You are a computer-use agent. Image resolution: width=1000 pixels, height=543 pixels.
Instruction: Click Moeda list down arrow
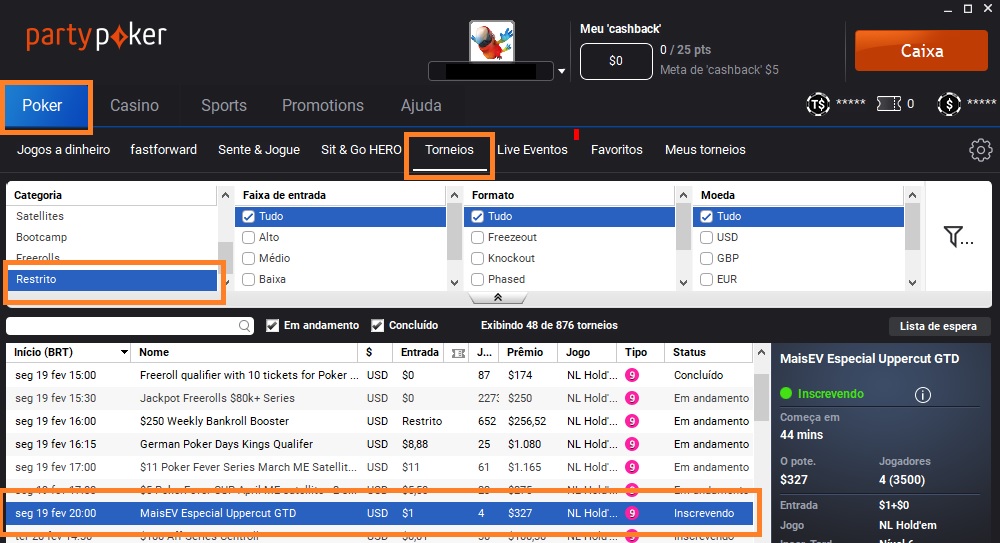pyautogui.click(x=912, y=283)
